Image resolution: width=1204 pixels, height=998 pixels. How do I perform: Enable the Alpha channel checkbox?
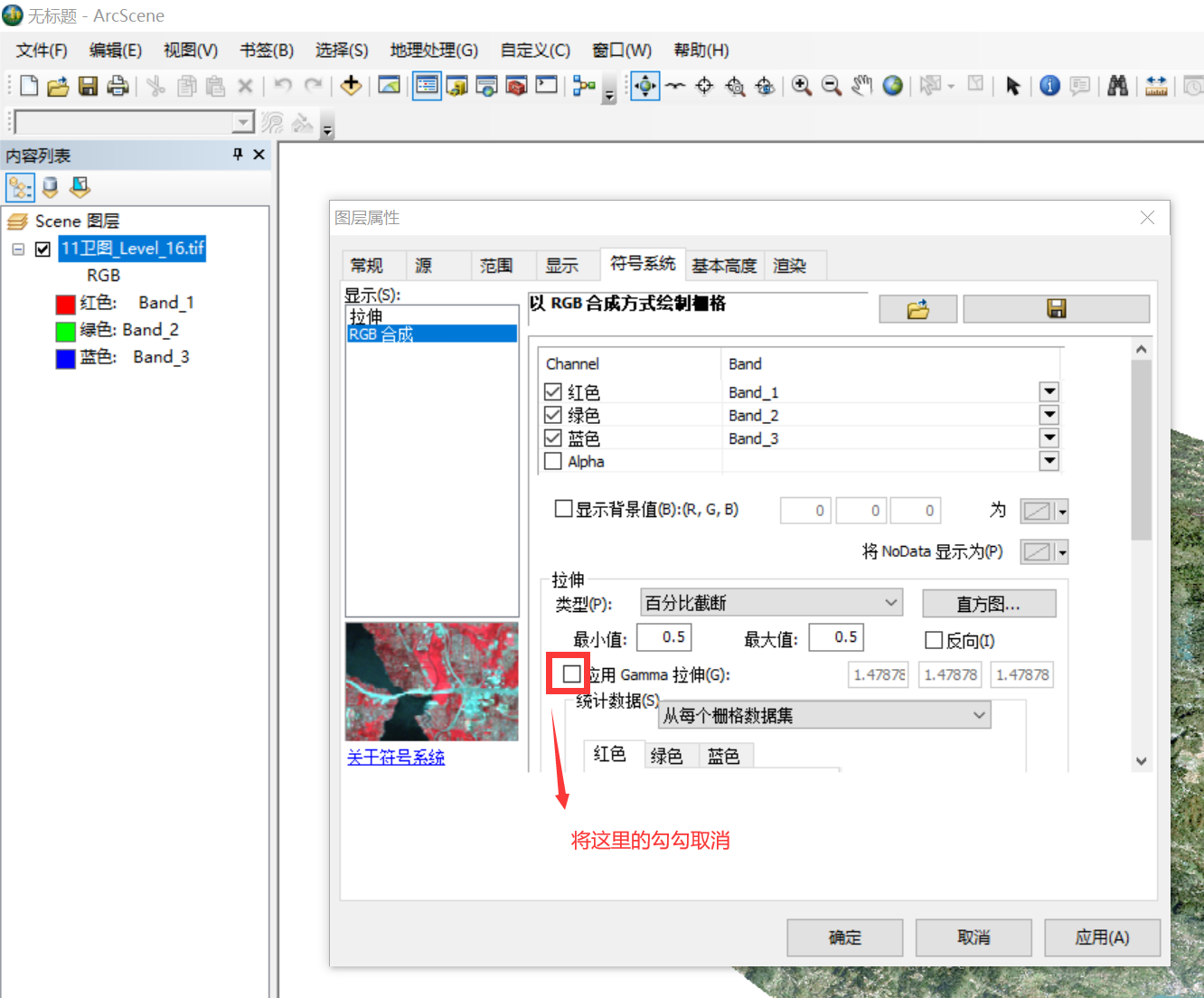[x=552, y=460]
